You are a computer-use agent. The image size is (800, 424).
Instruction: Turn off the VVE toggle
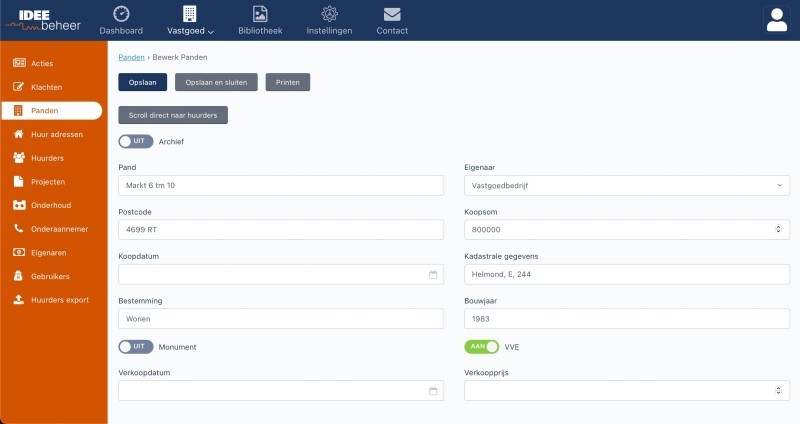coord(481,347)
